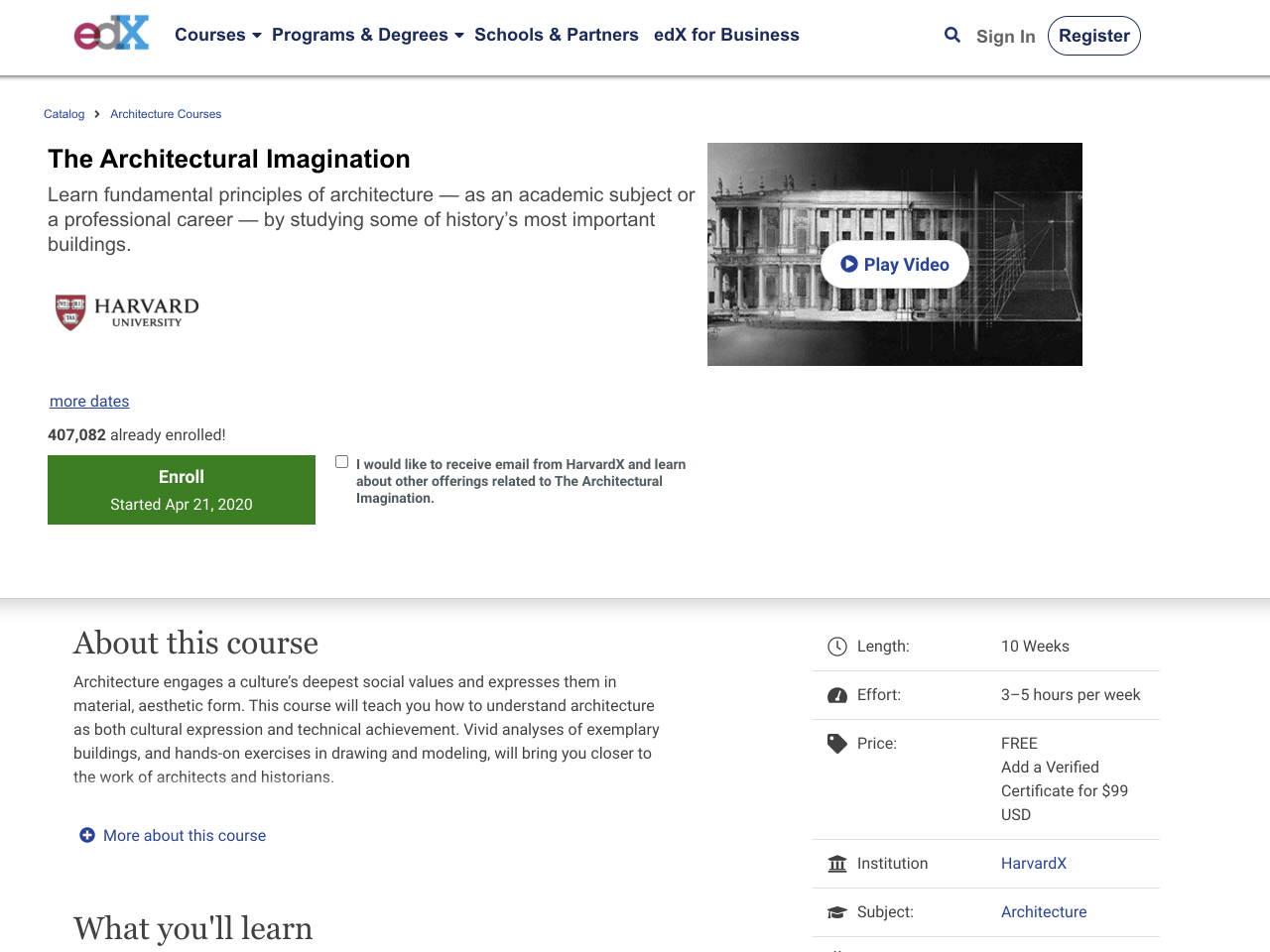This screenshot has width=1270, height=952.
Task: Click the Sign In link
Action: pos(1006,37)
